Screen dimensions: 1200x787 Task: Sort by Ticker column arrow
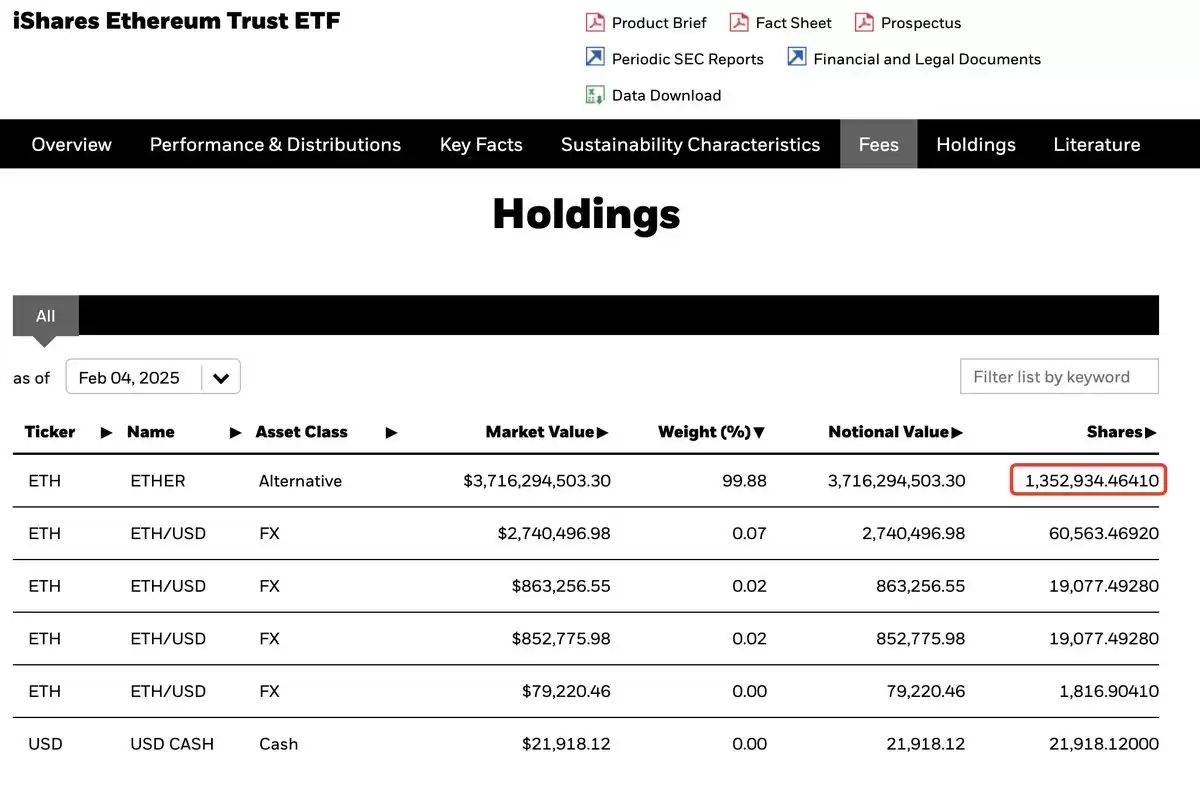pyautogui.click(x=107, y=432)
